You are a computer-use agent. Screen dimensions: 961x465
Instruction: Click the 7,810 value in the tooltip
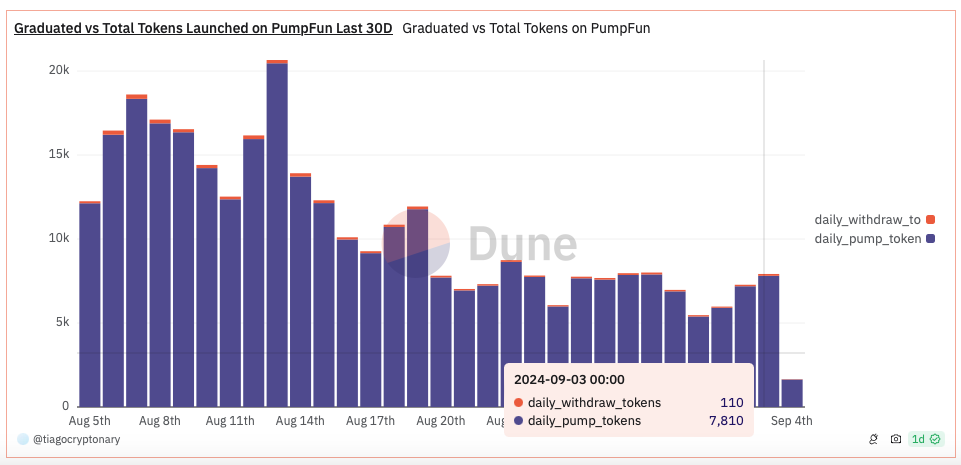(x=725, y=421)
